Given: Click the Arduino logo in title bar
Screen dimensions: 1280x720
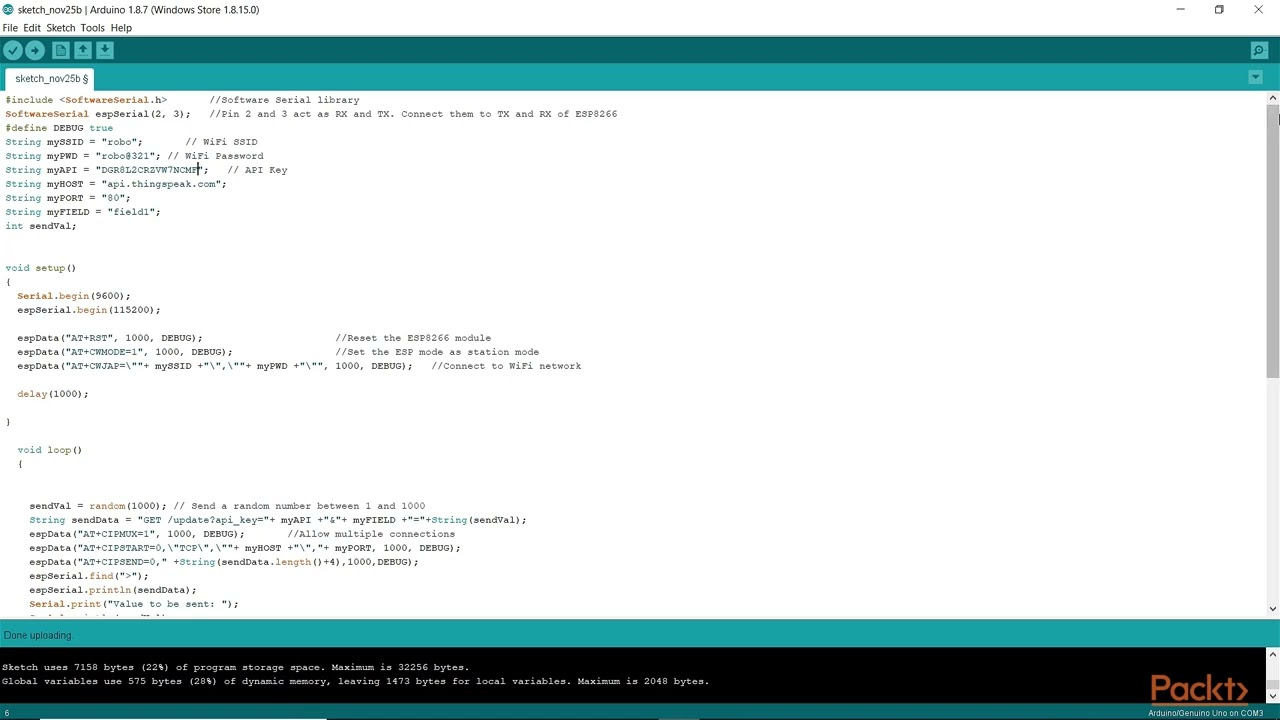Looking at the screenshot, I should pyautogui.click(x=8, y=9).
